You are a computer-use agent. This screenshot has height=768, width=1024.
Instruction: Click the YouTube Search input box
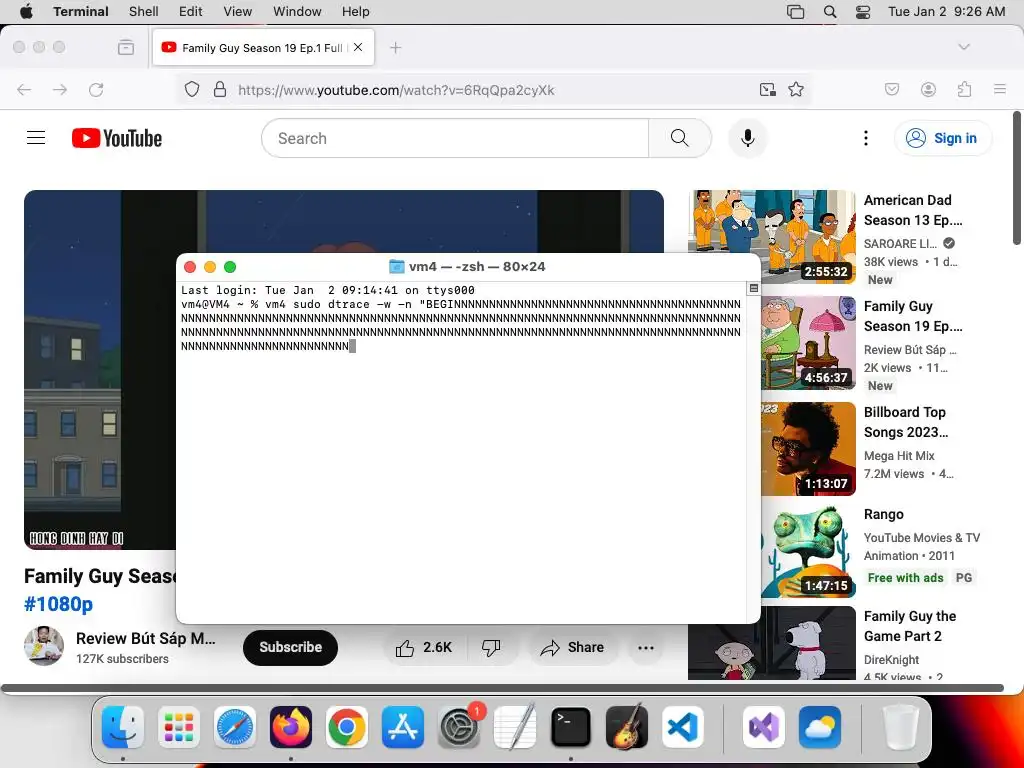click(x=455, y=138)
